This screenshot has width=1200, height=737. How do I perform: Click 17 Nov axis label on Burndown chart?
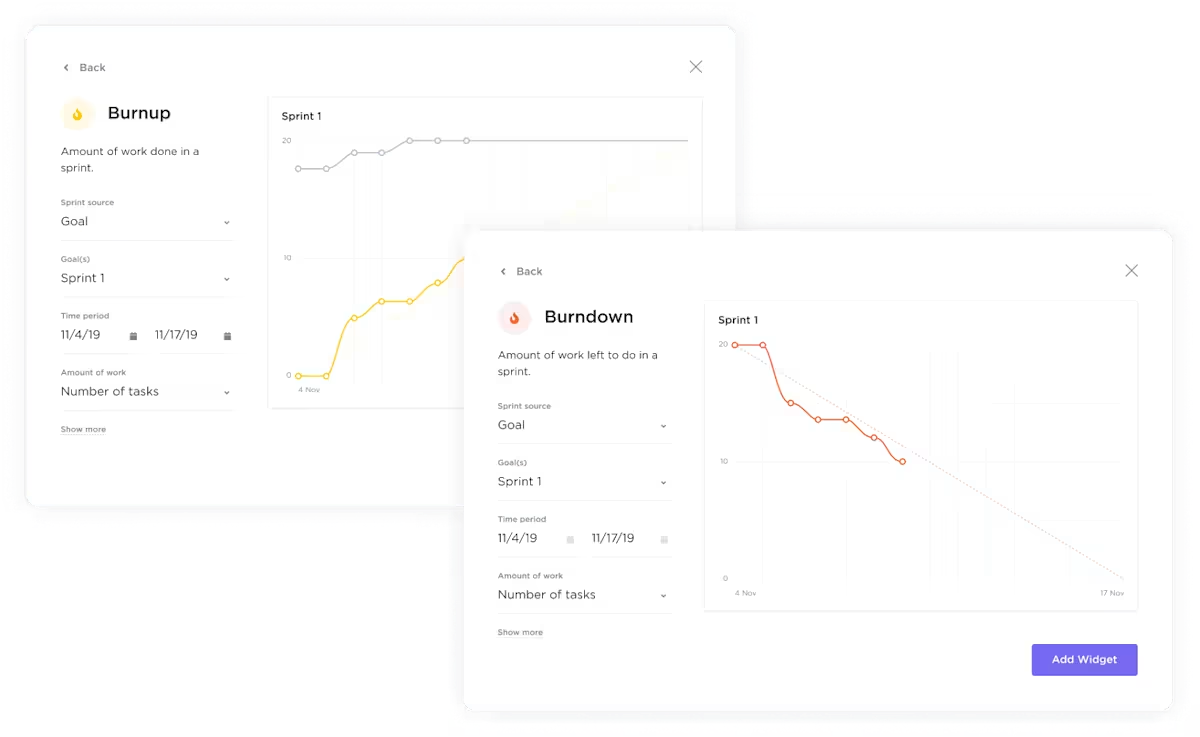tap(1112, 593)
